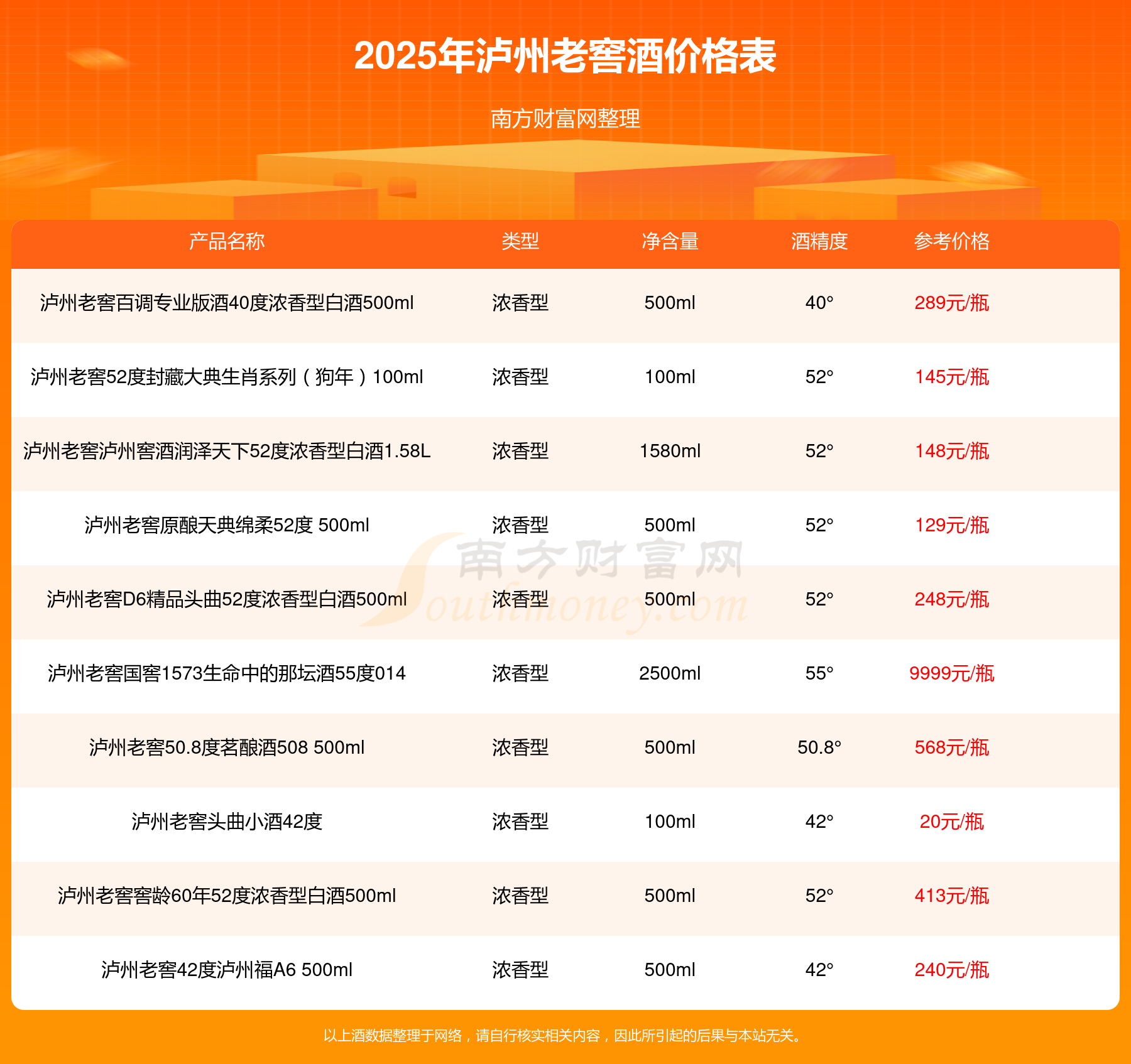Select '浓香型' type in 封藏大典生肖系列 row
1131x1064 pixels.
tap(520, 377)
